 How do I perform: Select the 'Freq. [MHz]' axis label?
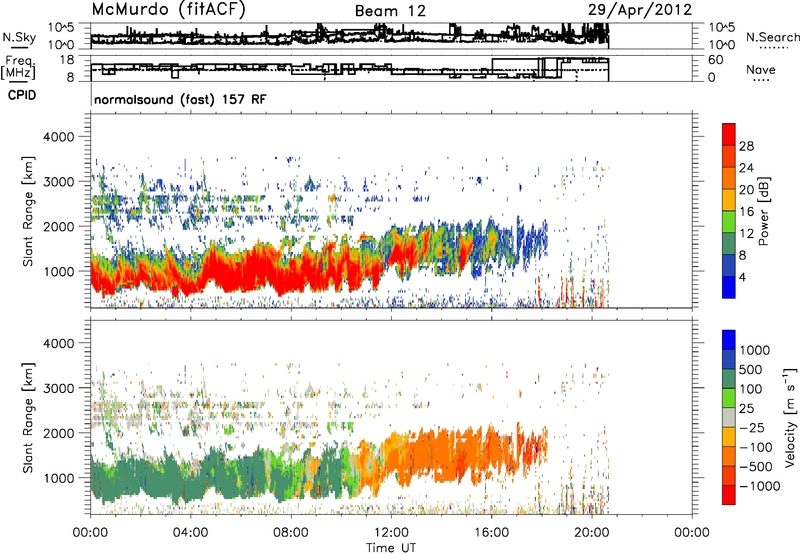tap(19, 68)
